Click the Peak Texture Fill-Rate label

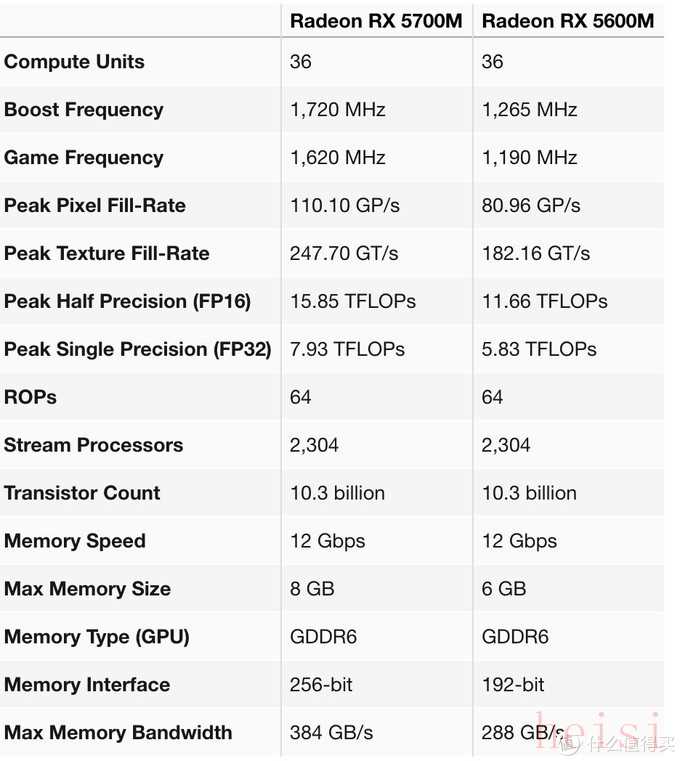[x=106, y=254]
